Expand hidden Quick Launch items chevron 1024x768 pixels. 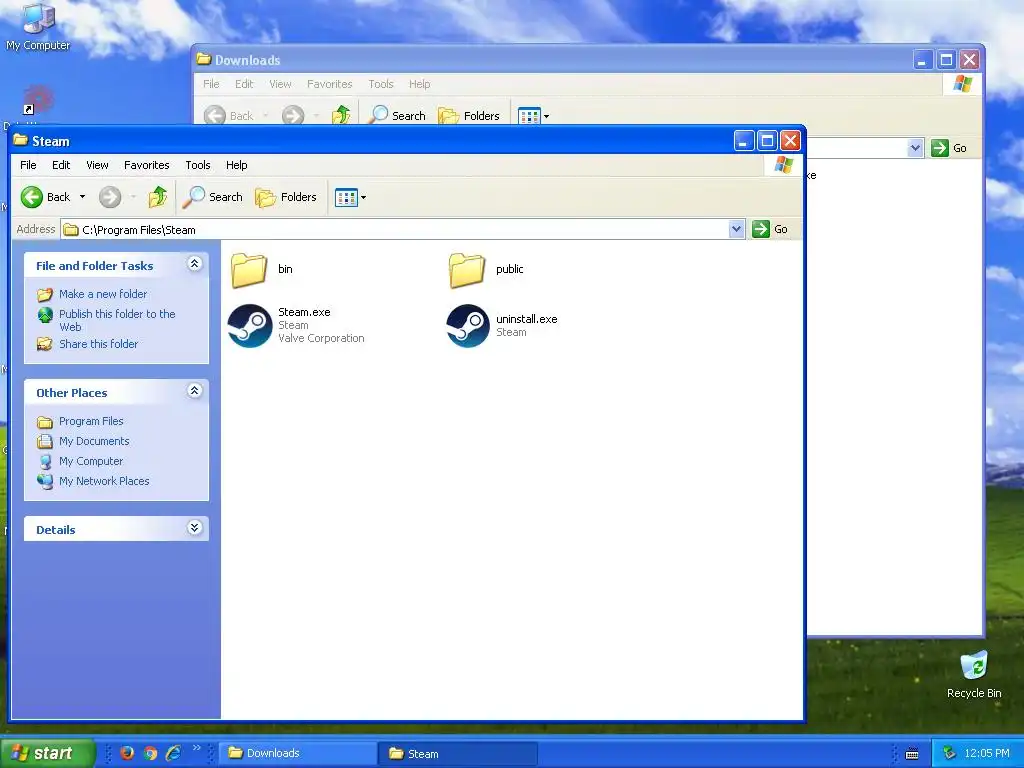click(197, 748)
